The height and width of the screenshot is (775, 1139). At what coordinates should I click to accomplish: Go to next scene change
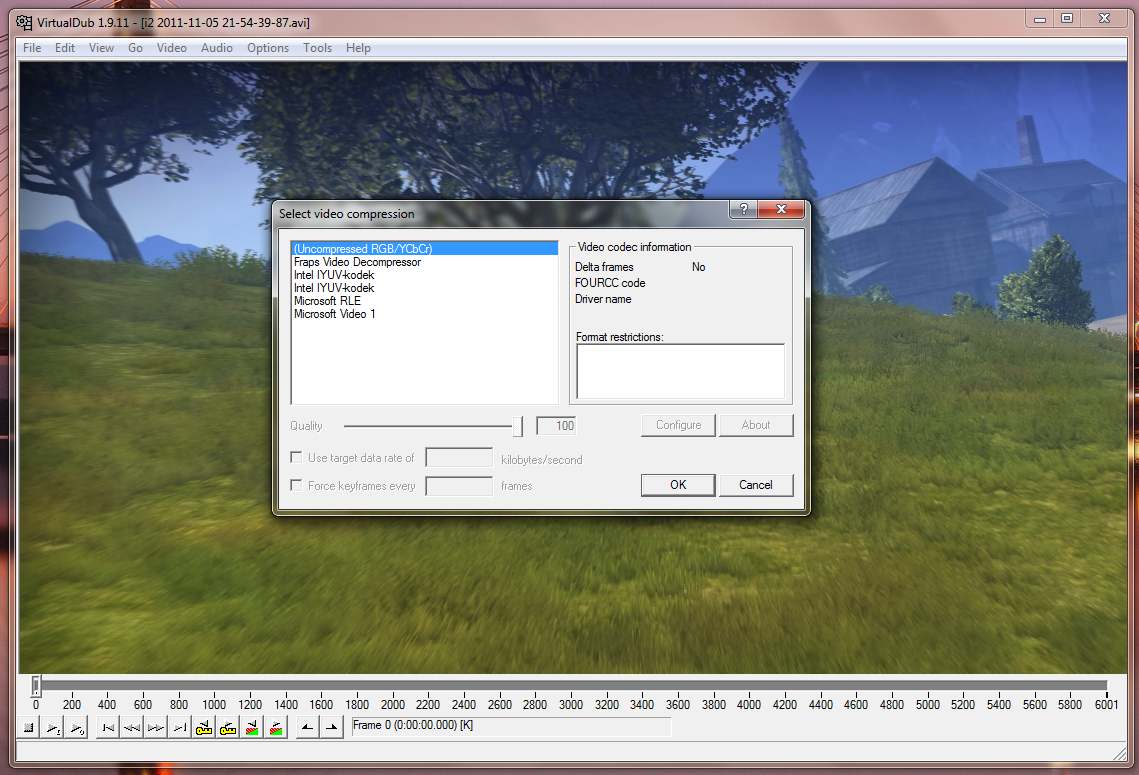276,727
